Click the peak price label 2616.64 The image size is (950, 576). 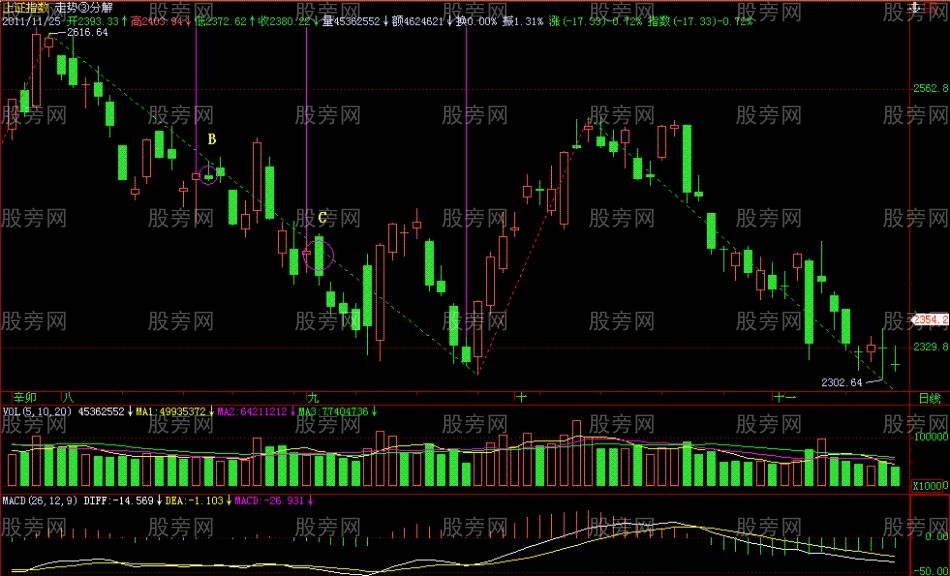click(88, 33)
